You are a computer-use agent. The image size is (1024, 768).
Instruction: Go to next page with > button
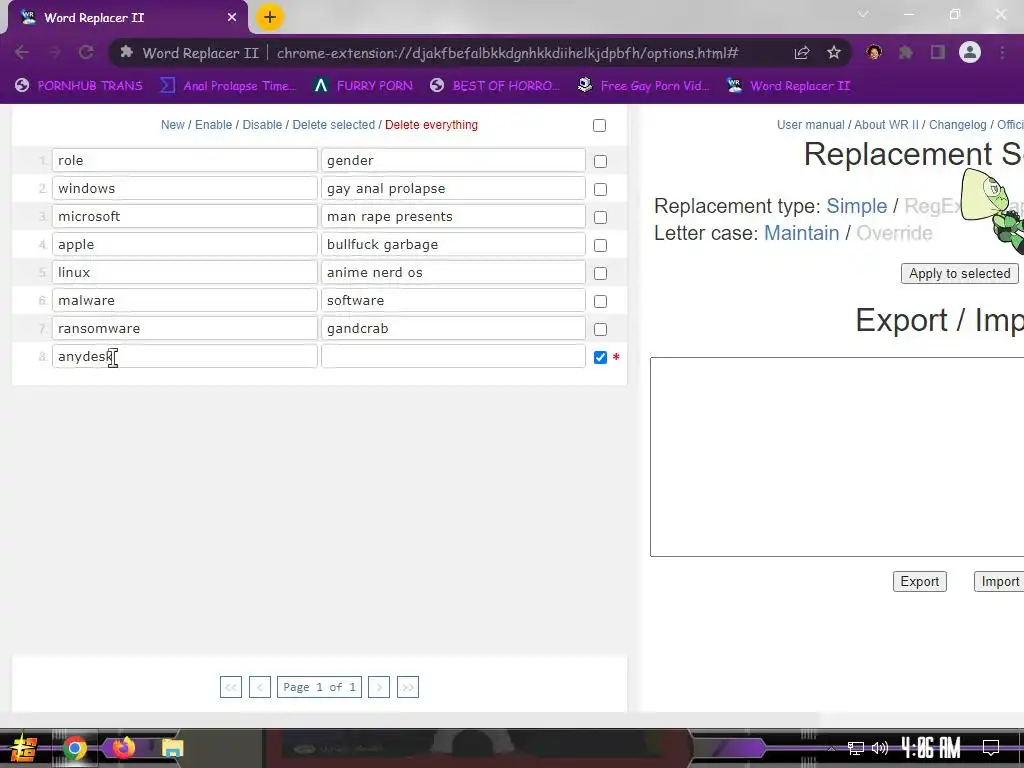[x=379, y=687]
